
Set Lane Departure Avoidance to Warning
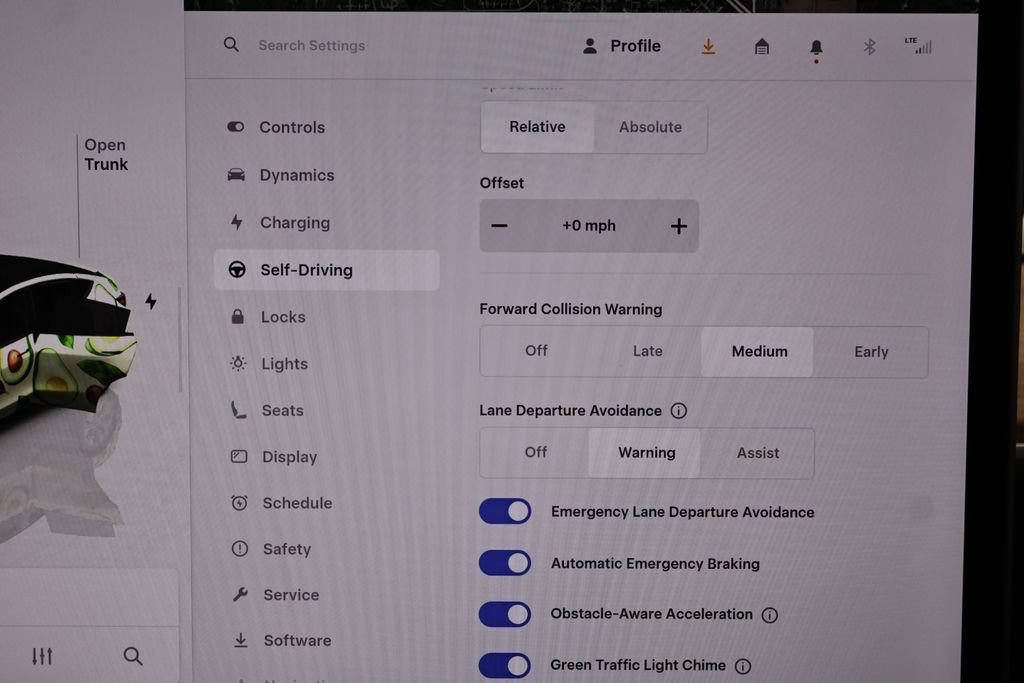(x=647, y=453)
